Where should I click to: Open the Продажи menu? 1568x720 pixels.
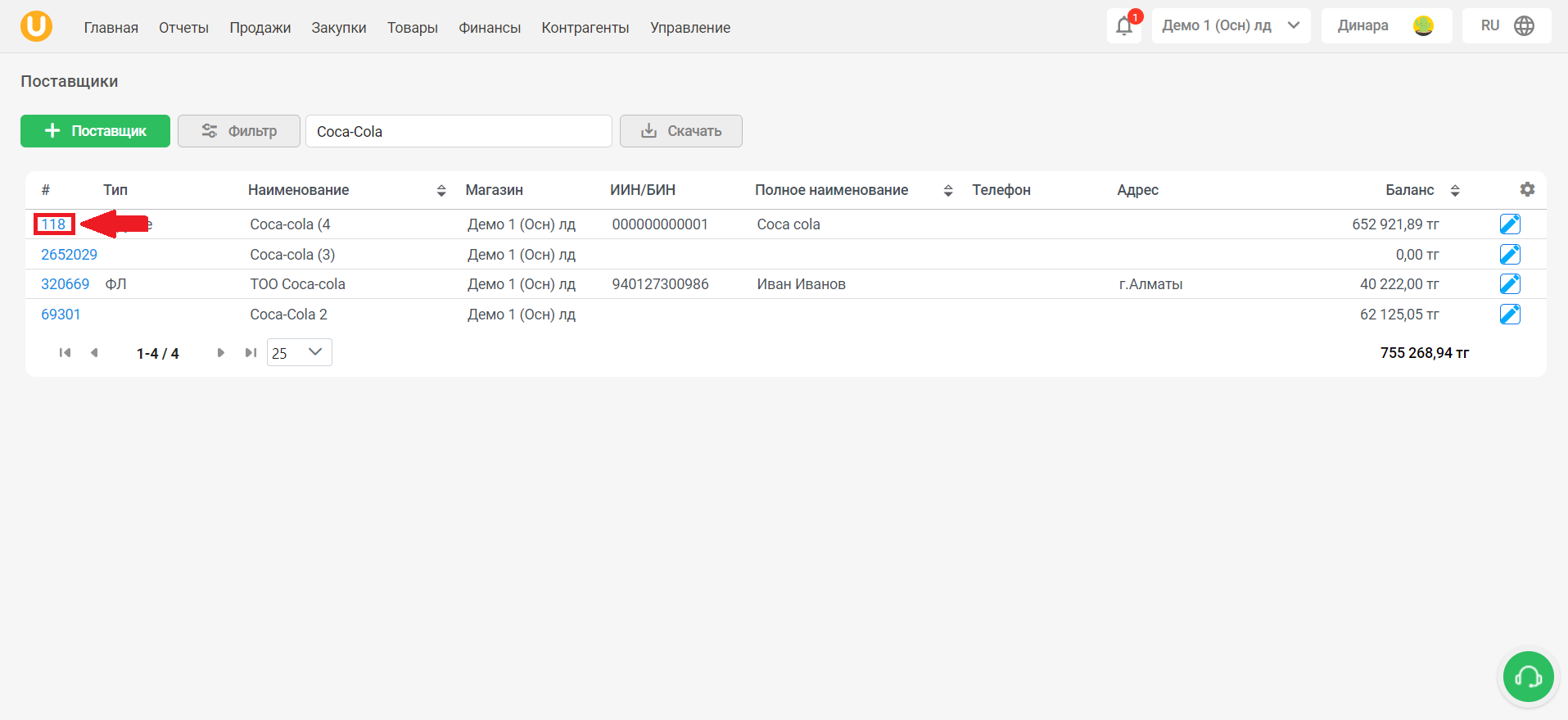point(260,28)
